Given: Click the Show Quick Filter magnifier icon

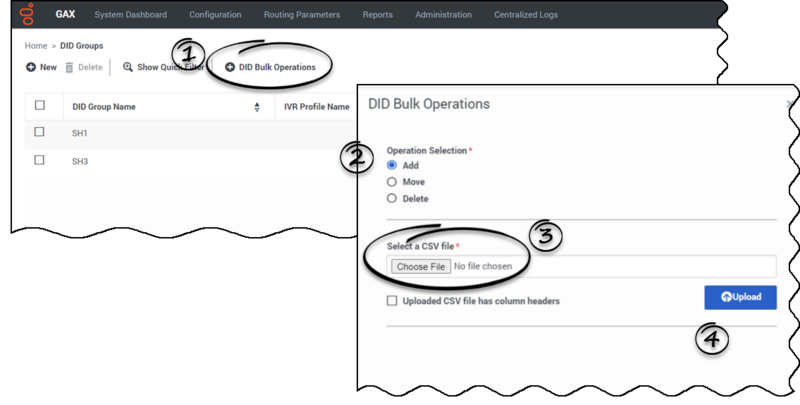Looking at the screenshot, I should tap(128, 67).
